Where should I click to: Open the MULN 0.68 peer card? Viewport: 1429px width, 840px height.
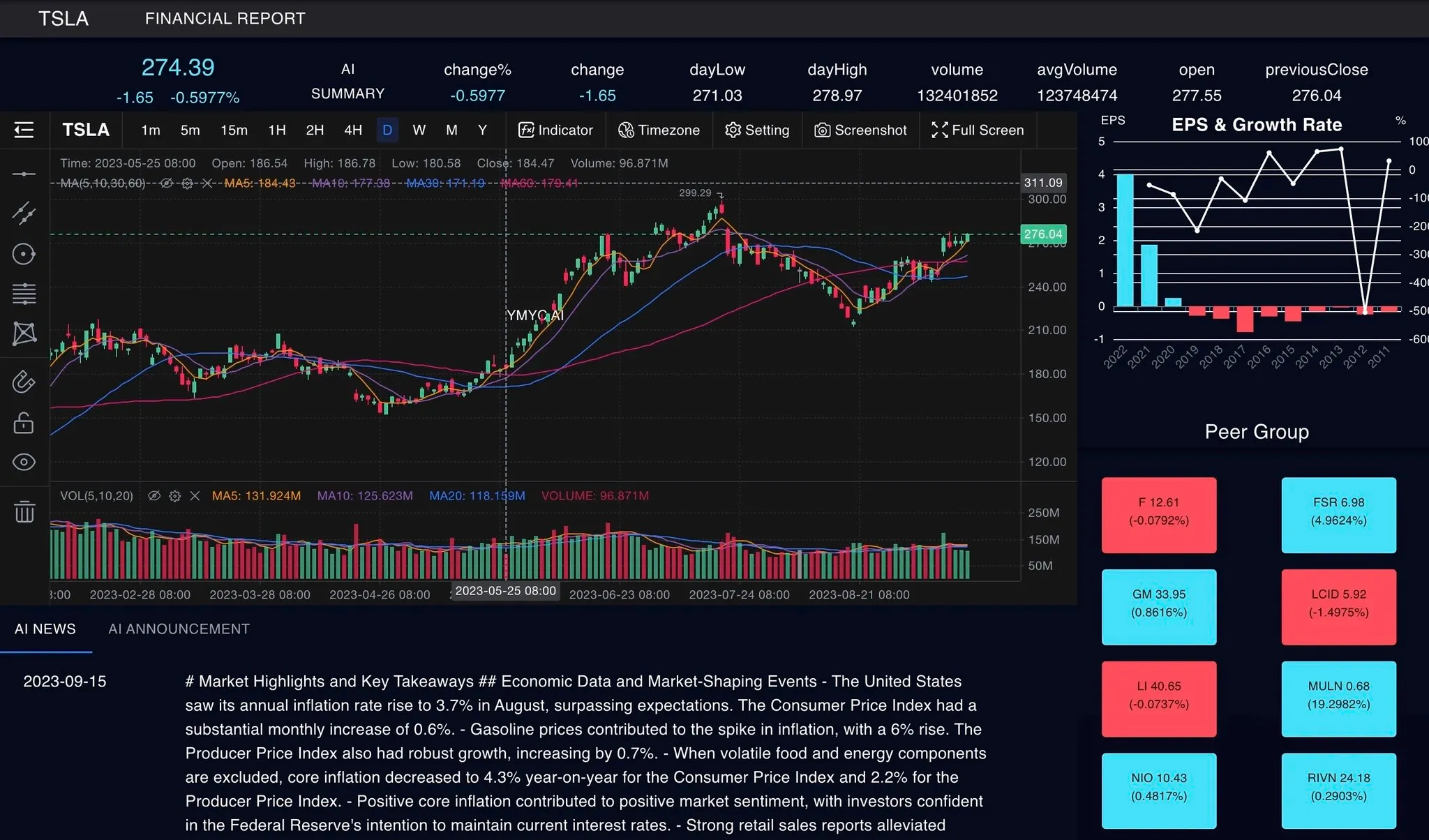pos(1338,699)
